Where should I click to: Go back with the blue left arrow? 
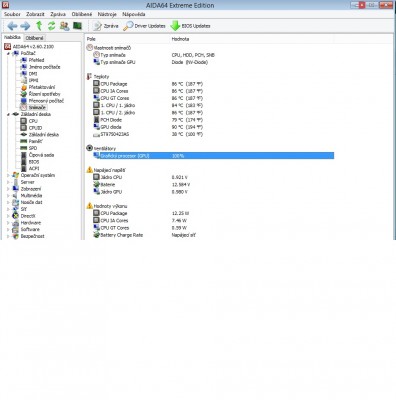point(12,26)
